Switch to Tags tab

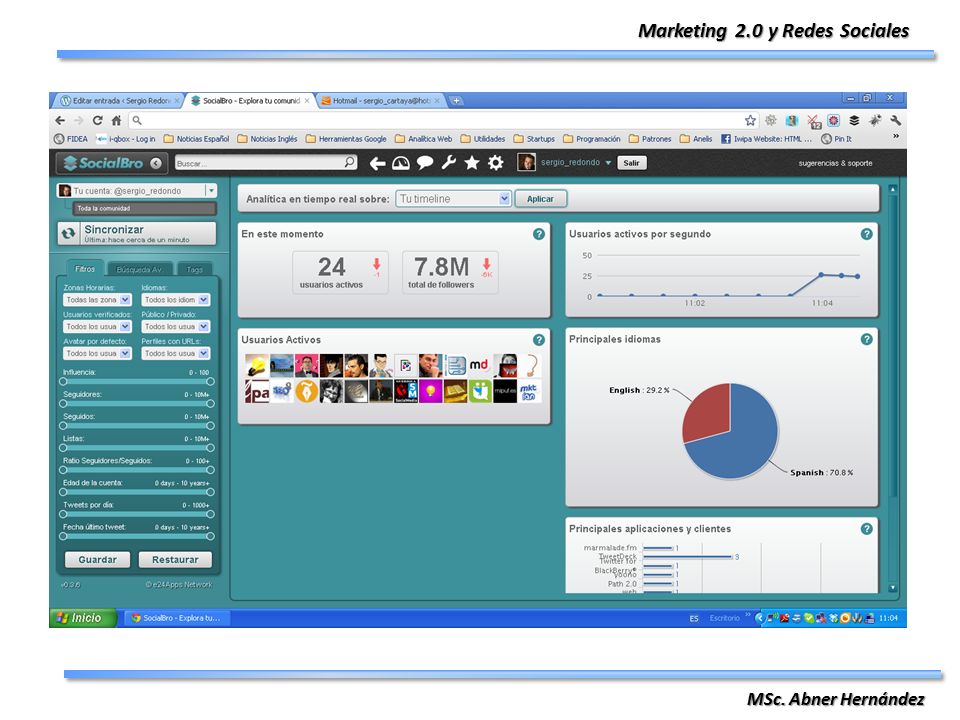[x=194, y=269]
